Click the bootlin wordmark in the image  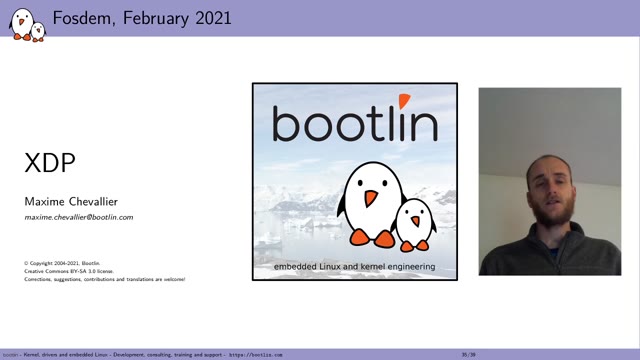355,118
